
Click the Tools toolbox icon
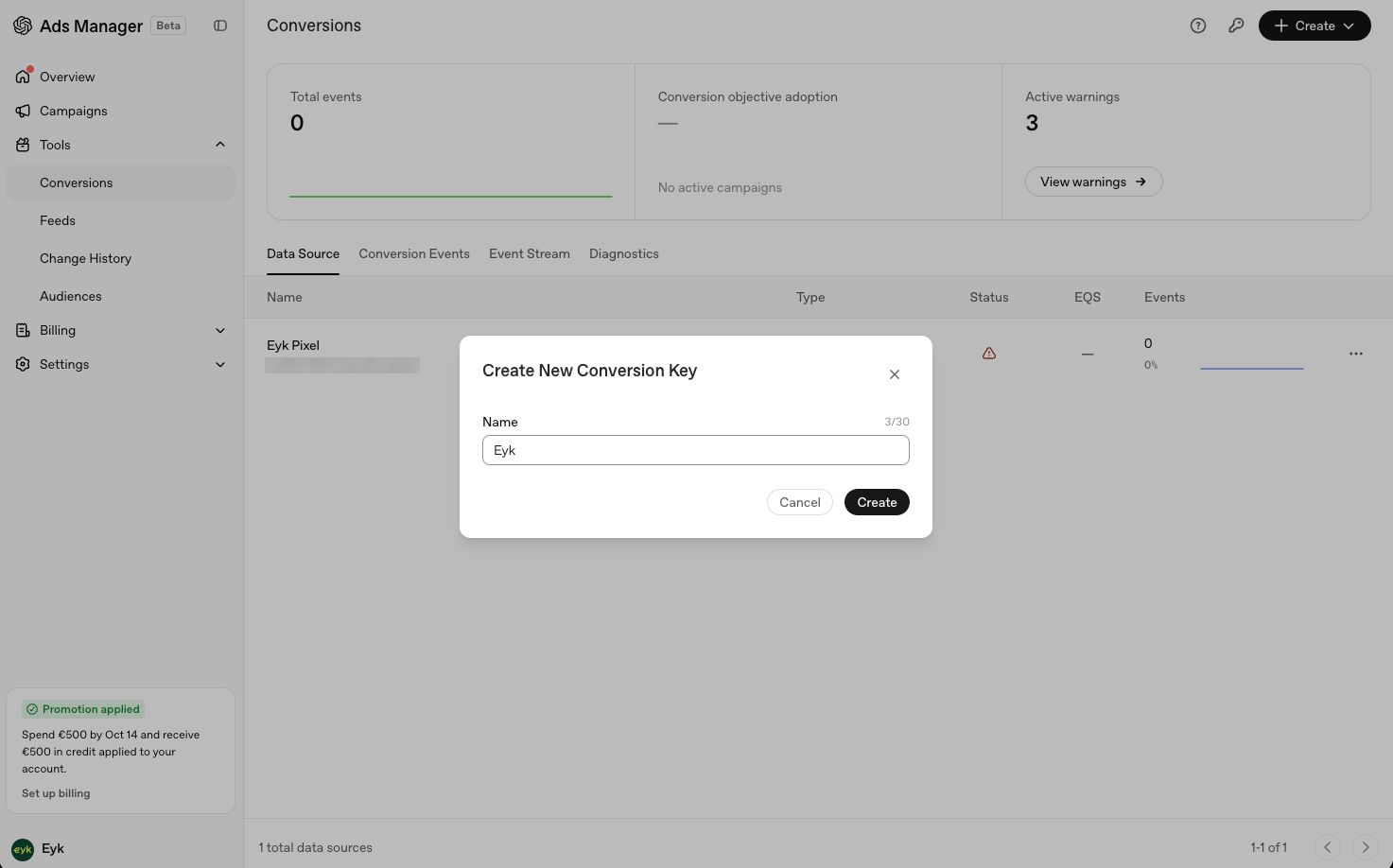pyautogui.click(x=23, y=145)
